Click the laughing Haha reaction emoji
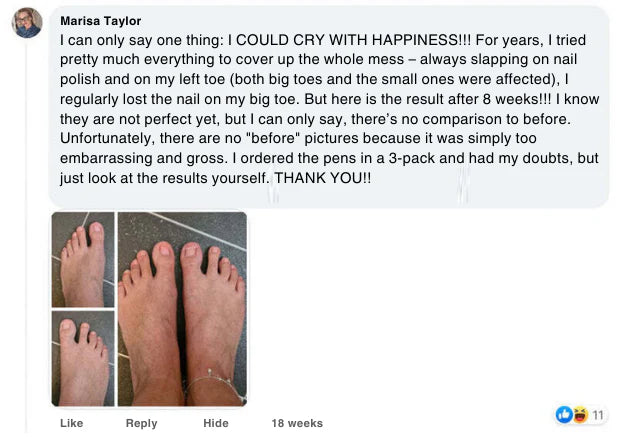The width and height of the screenshot is (618, 439). point(578,415)
